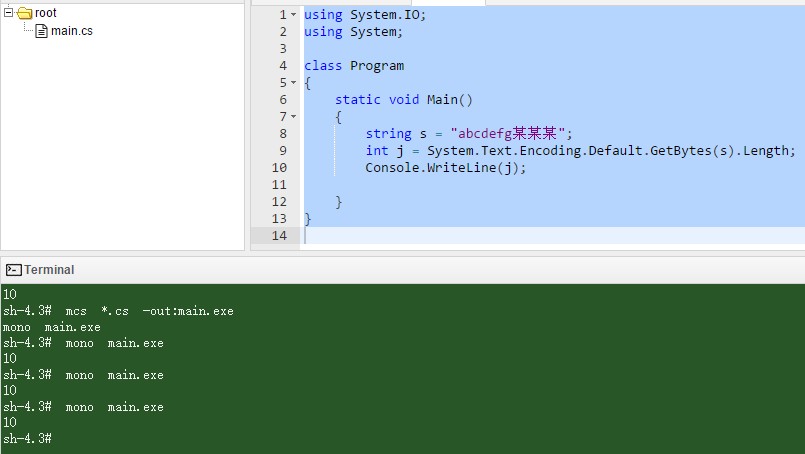Viewport: 805px width, 454px height.
Task: Click line number 11 in the gutter
Action: (279, 185)
